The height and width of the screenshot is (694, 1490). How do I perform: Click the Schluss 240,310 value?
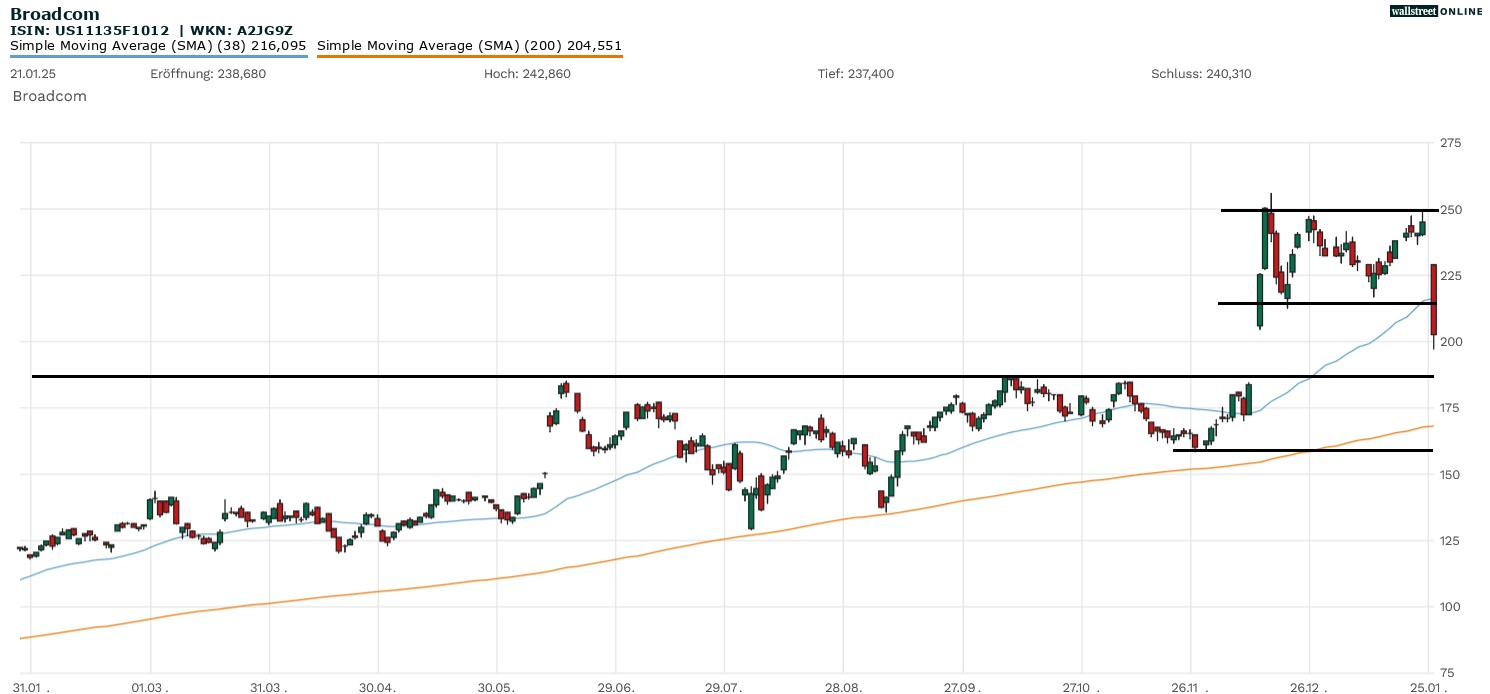point(1201,74)
